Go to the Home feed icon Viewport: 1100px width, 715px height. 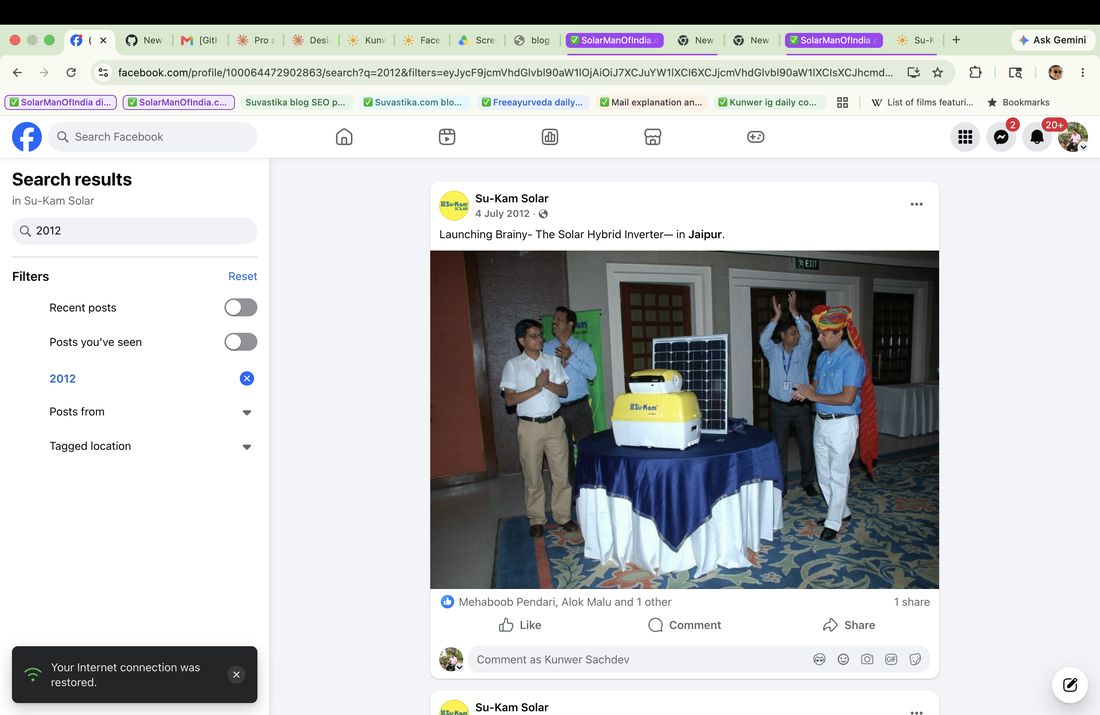(x=344, y=137)
